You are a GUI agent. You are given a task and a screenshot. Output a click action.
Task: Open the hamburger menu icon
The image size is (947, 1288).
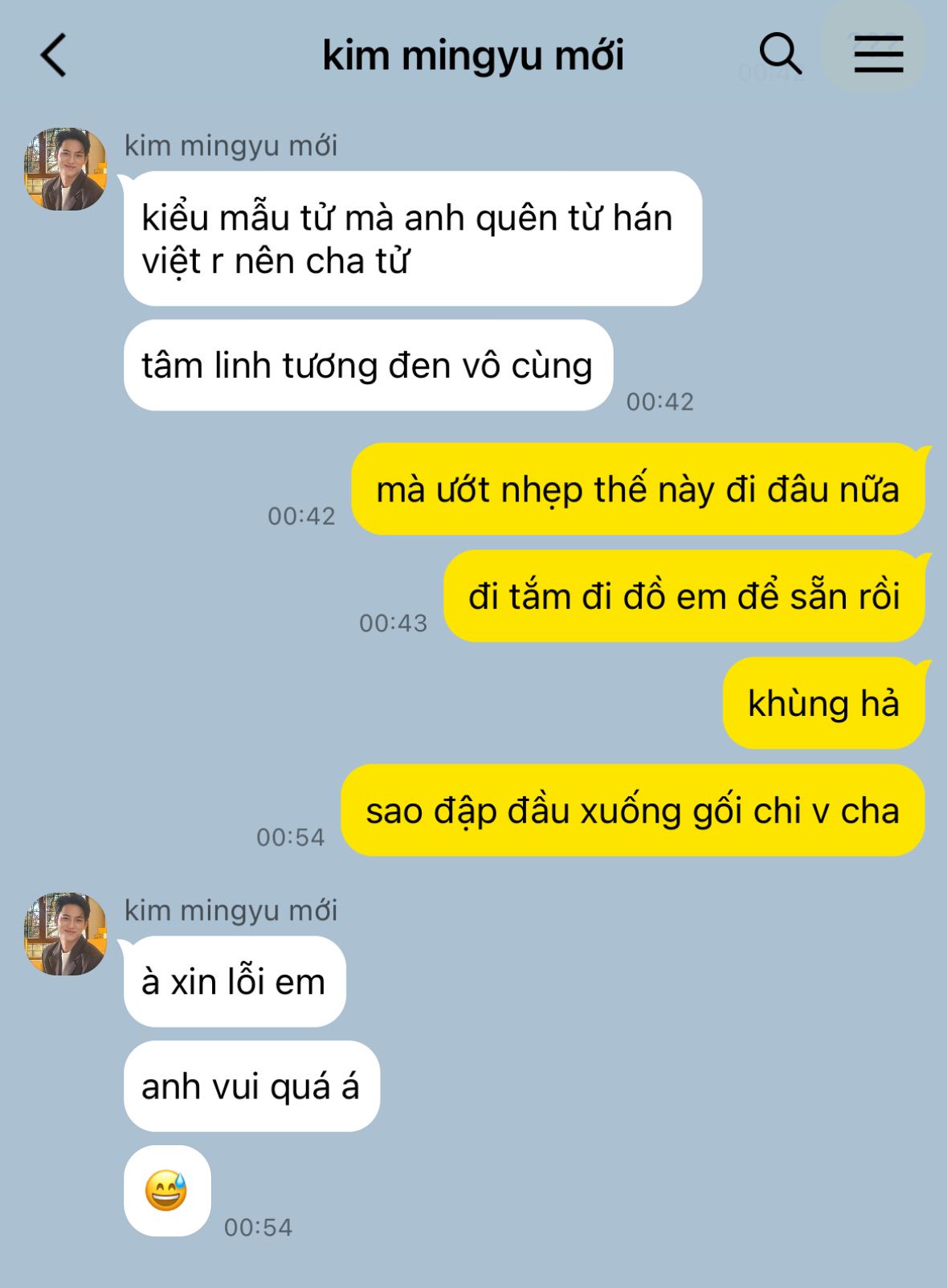[x=878, y=55]
